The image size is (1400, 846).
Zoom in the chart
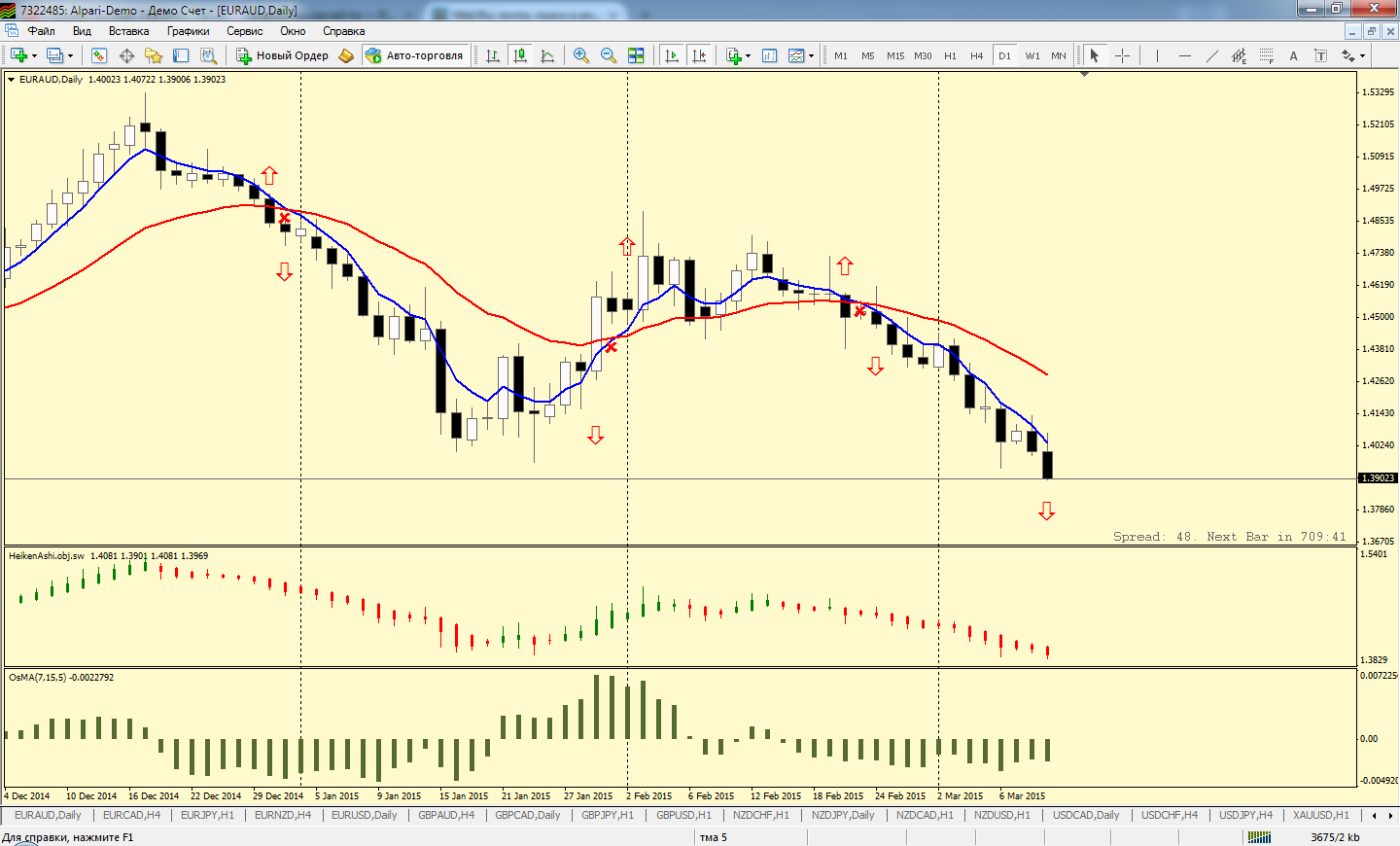581,55
